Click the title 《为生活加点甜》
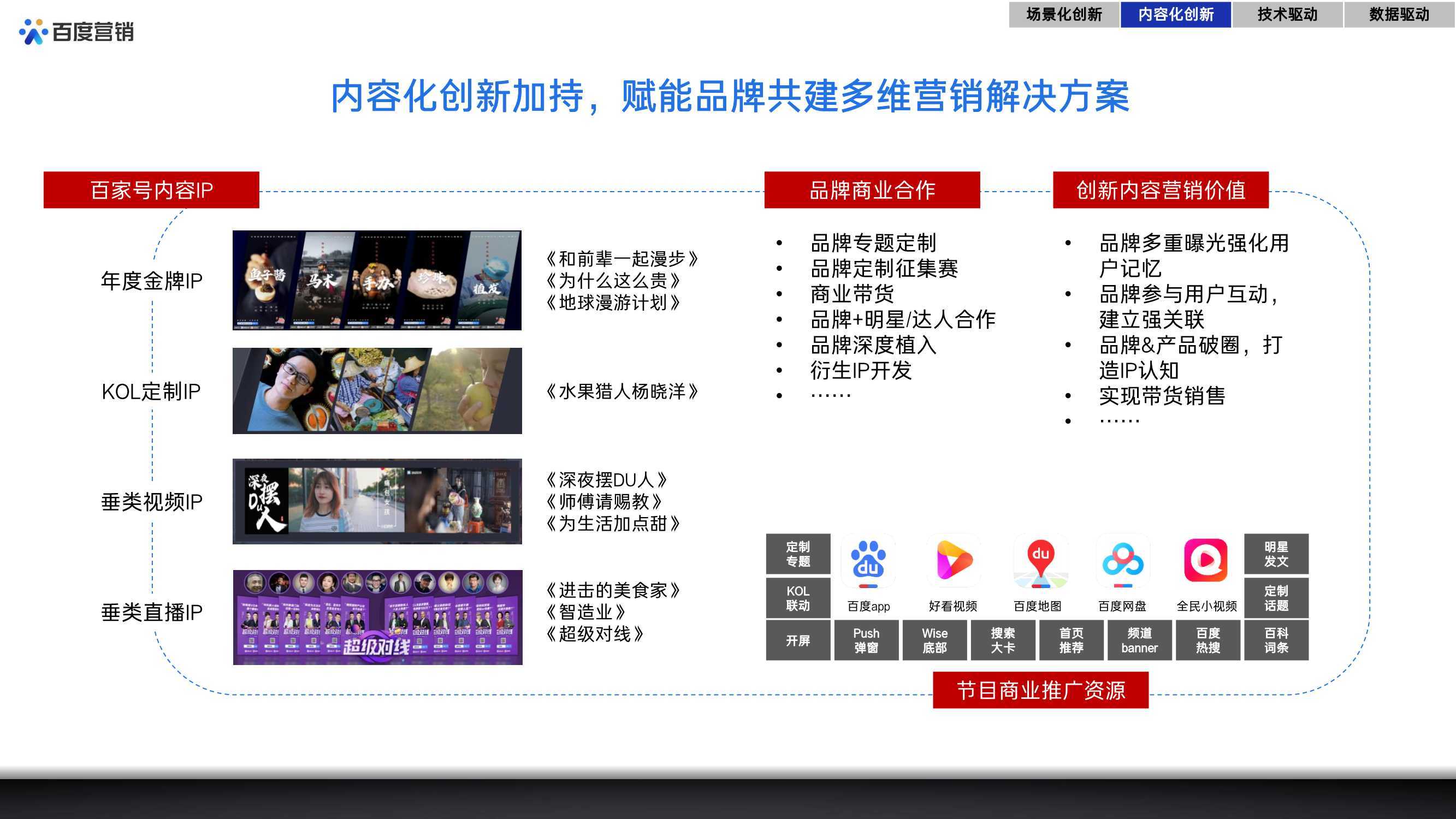Image resolution: width=1456 pixels, height=819 pixels. coord(613,524)
